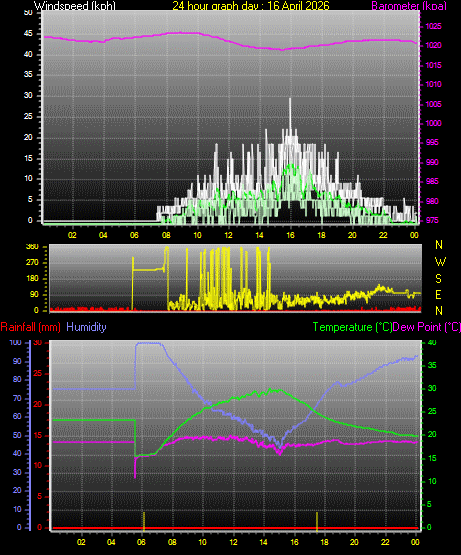Click the 975 barometer axis value
Screen dimensions: 461x555
tap(432, 220)
